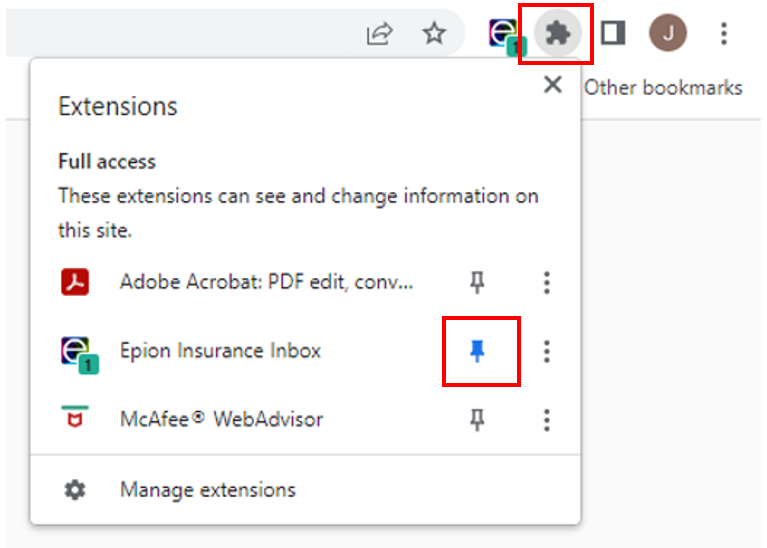Share this page using the share icon
This screenshot has width=767, height=548.
[379, 34]
